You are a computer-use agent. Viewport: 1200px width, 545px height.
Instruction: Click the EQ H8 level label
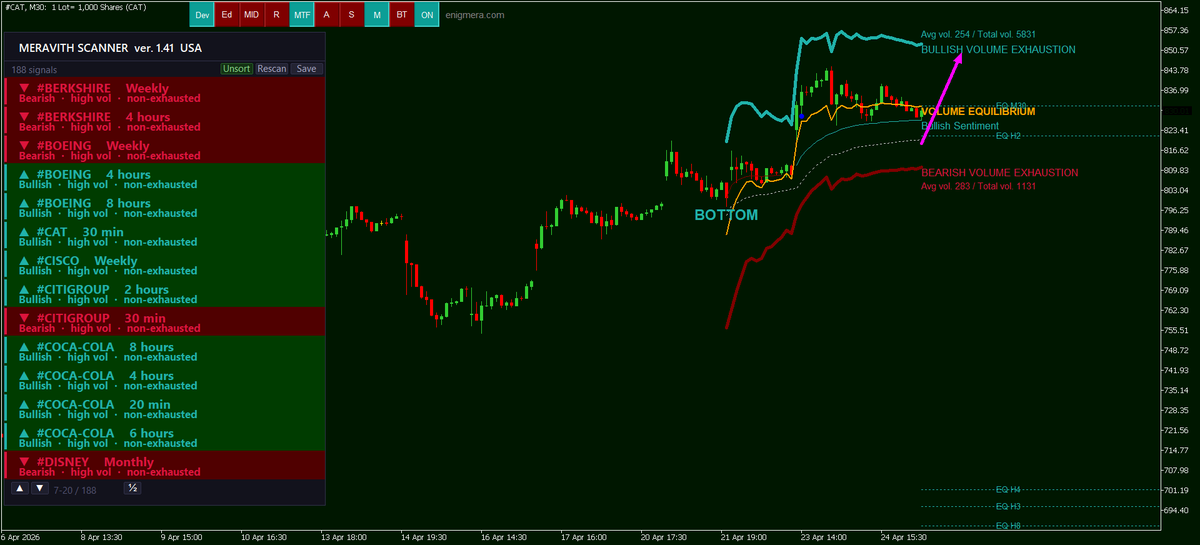point(1008,526)
